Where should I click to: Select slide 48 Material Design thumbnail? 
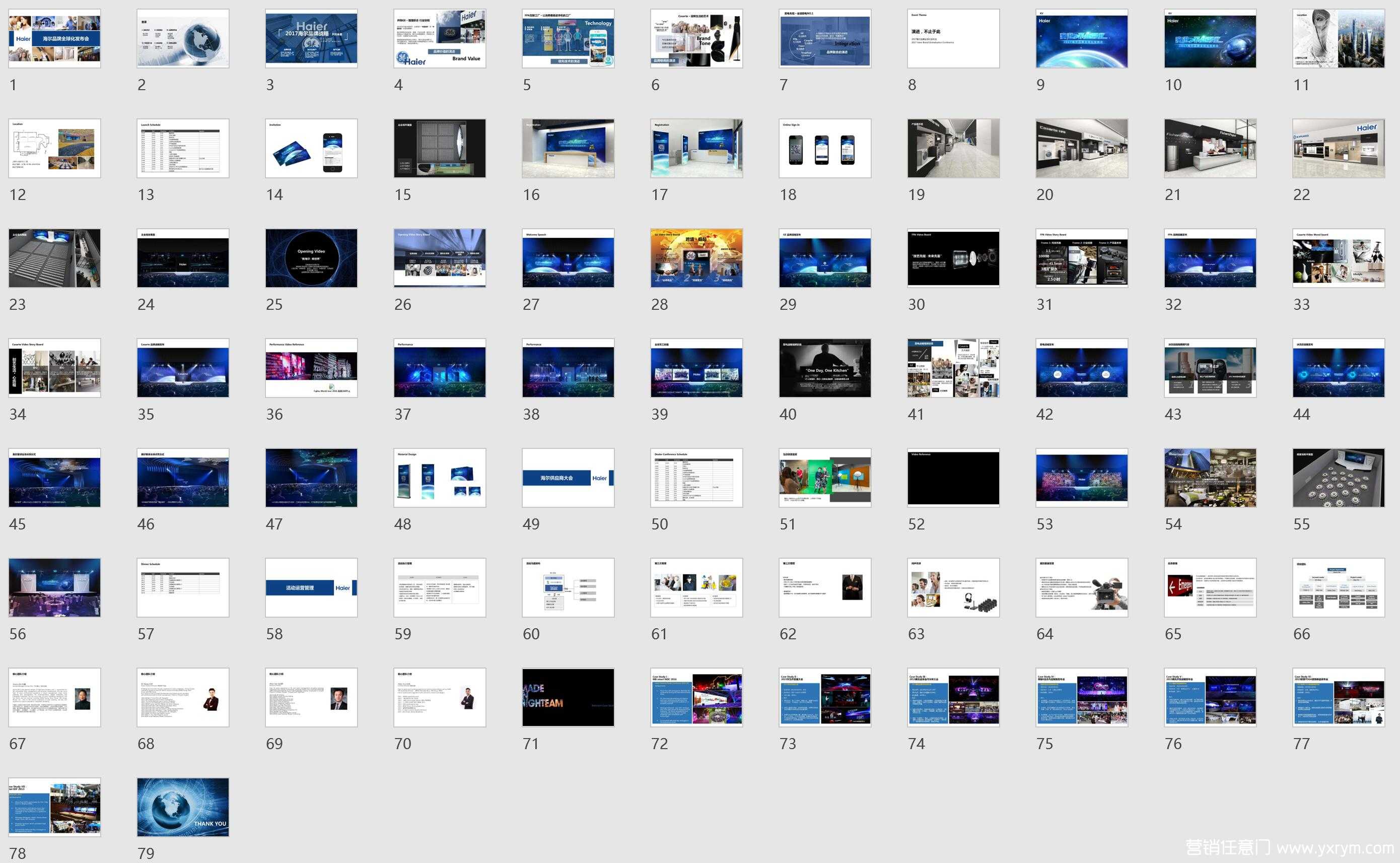pyautogui.click(x=440, y=478)
